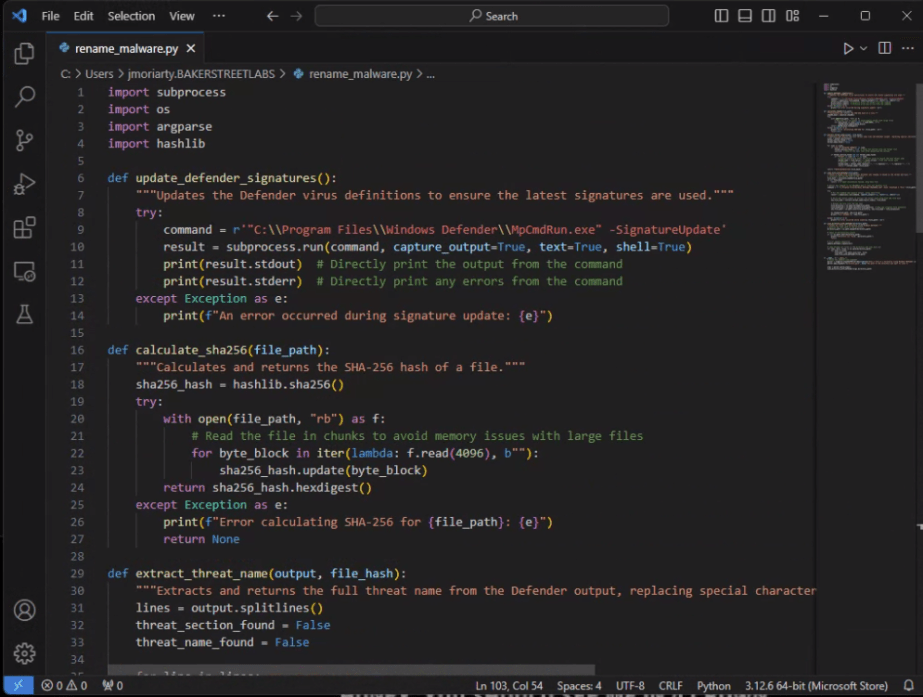
Task: Launch the Run and Debug view
Action: tap(24, 184)
